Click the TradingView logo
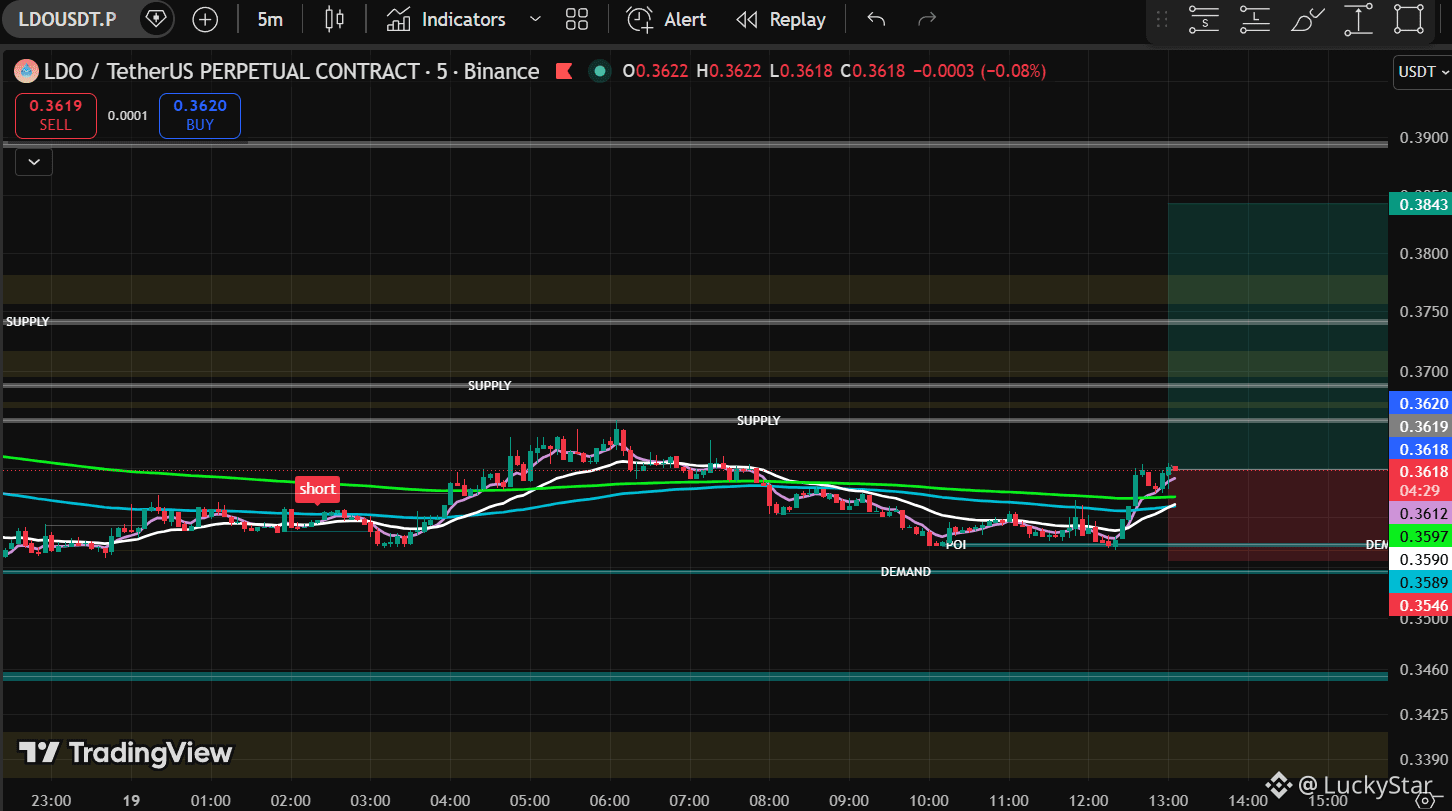 coord(126,753)
